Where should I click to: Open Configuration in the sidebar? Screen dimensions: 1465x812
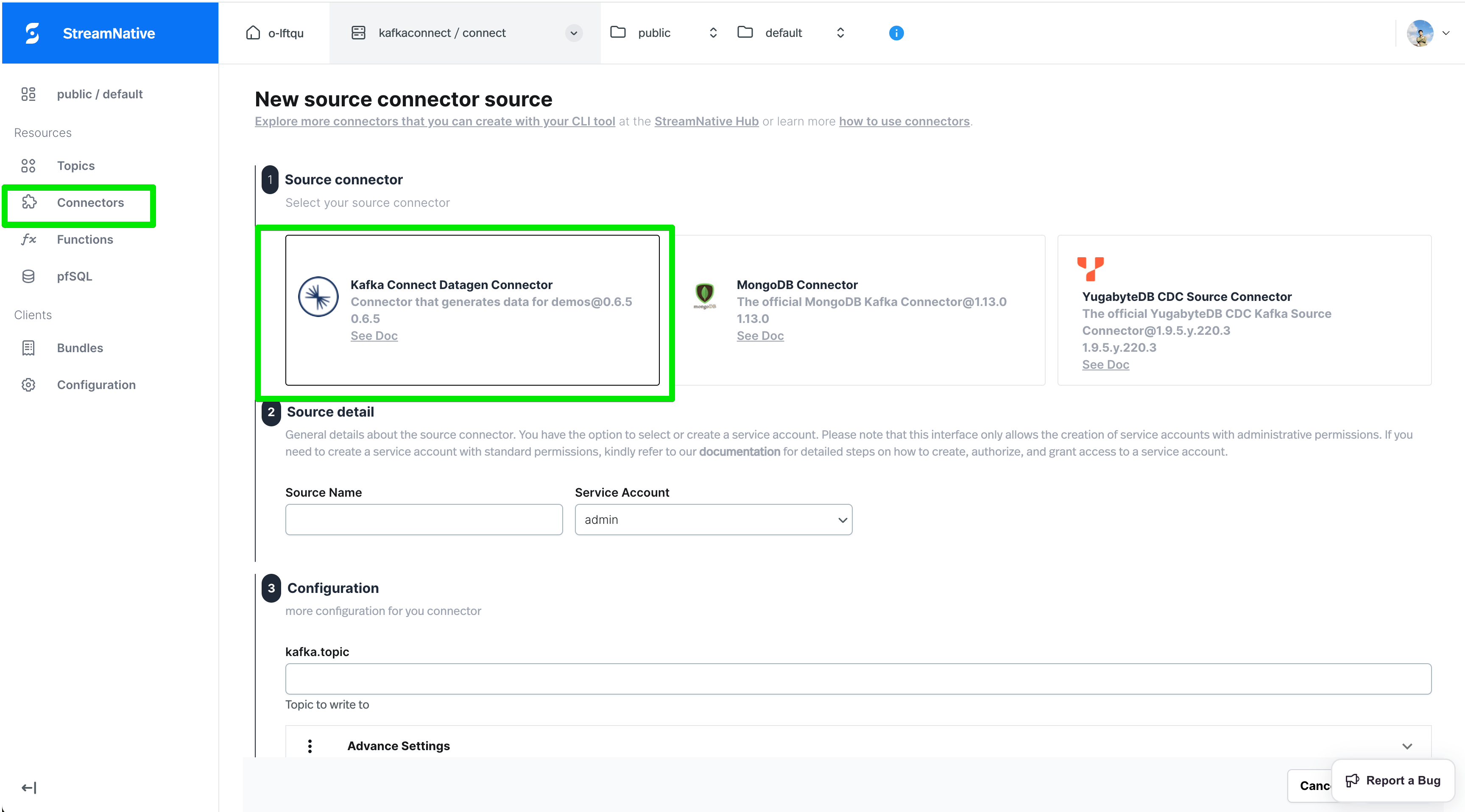(96, 385)
